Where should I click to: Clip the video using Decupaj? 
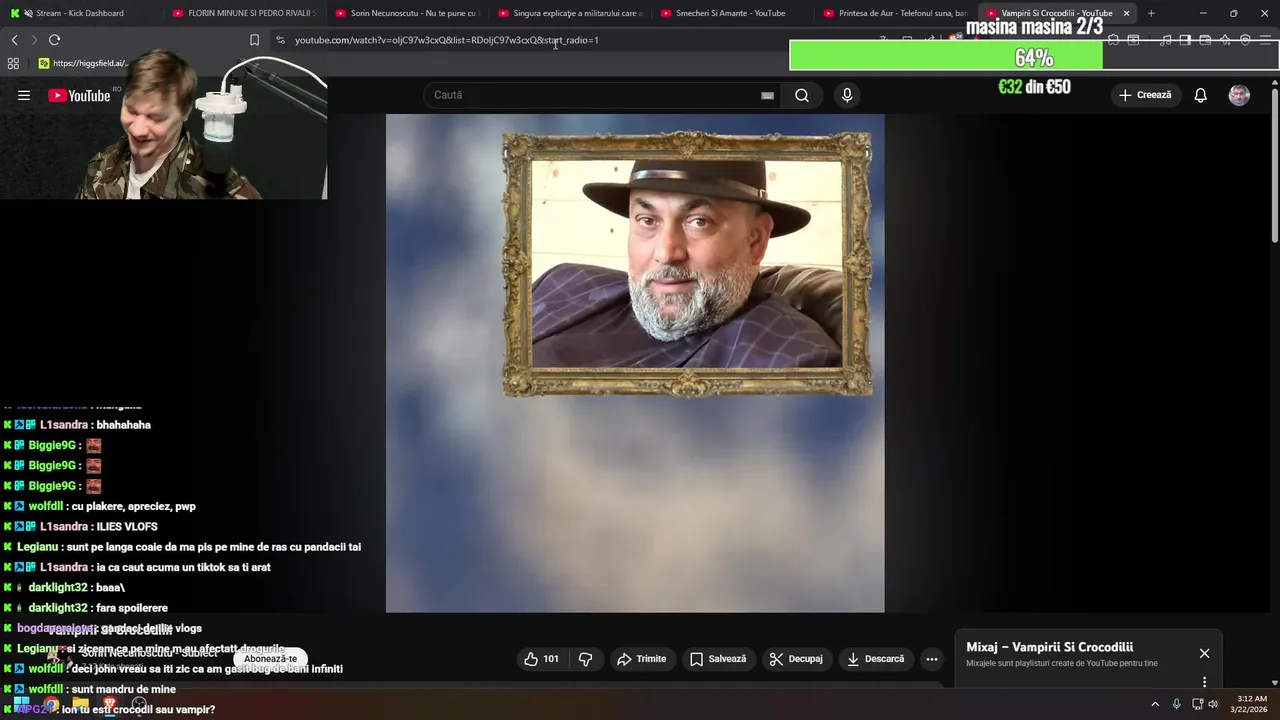tap(796, 659)
